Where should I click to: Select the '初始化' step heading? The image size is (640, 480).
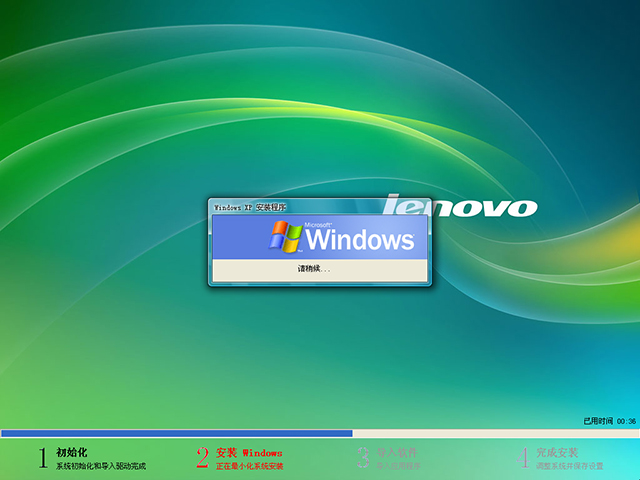[72, 452]
